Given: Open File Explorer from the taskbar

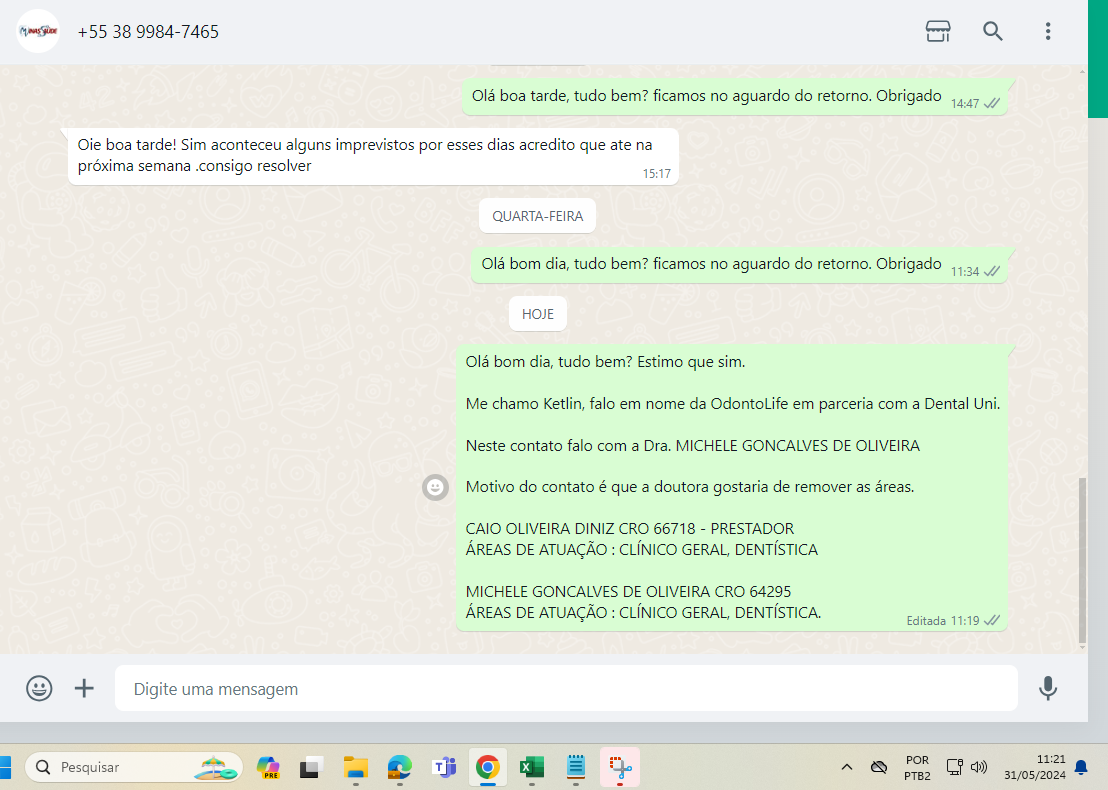Looking at the screenshot, I should click(355, 767).
